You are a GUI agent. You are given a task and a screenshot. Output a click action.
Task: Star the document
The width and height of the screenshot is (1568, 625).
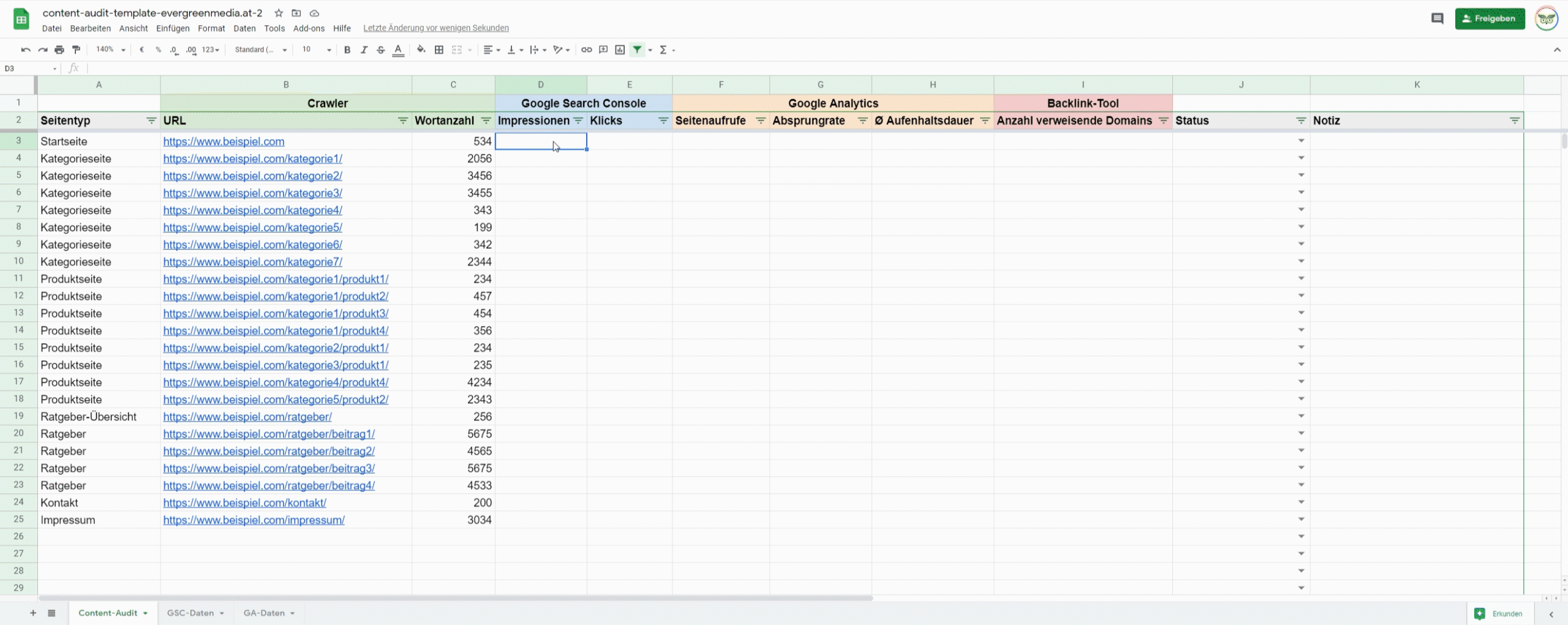coord(279,13)
